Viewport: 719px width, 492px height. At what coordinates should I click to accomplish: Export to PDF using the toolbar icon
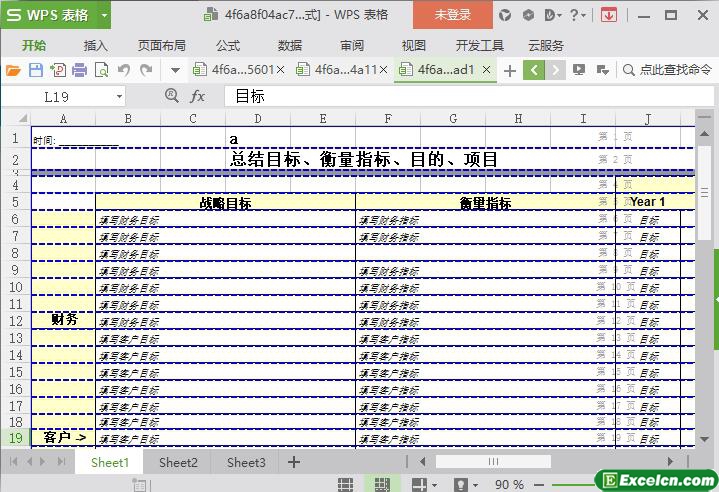coord(58,70)
